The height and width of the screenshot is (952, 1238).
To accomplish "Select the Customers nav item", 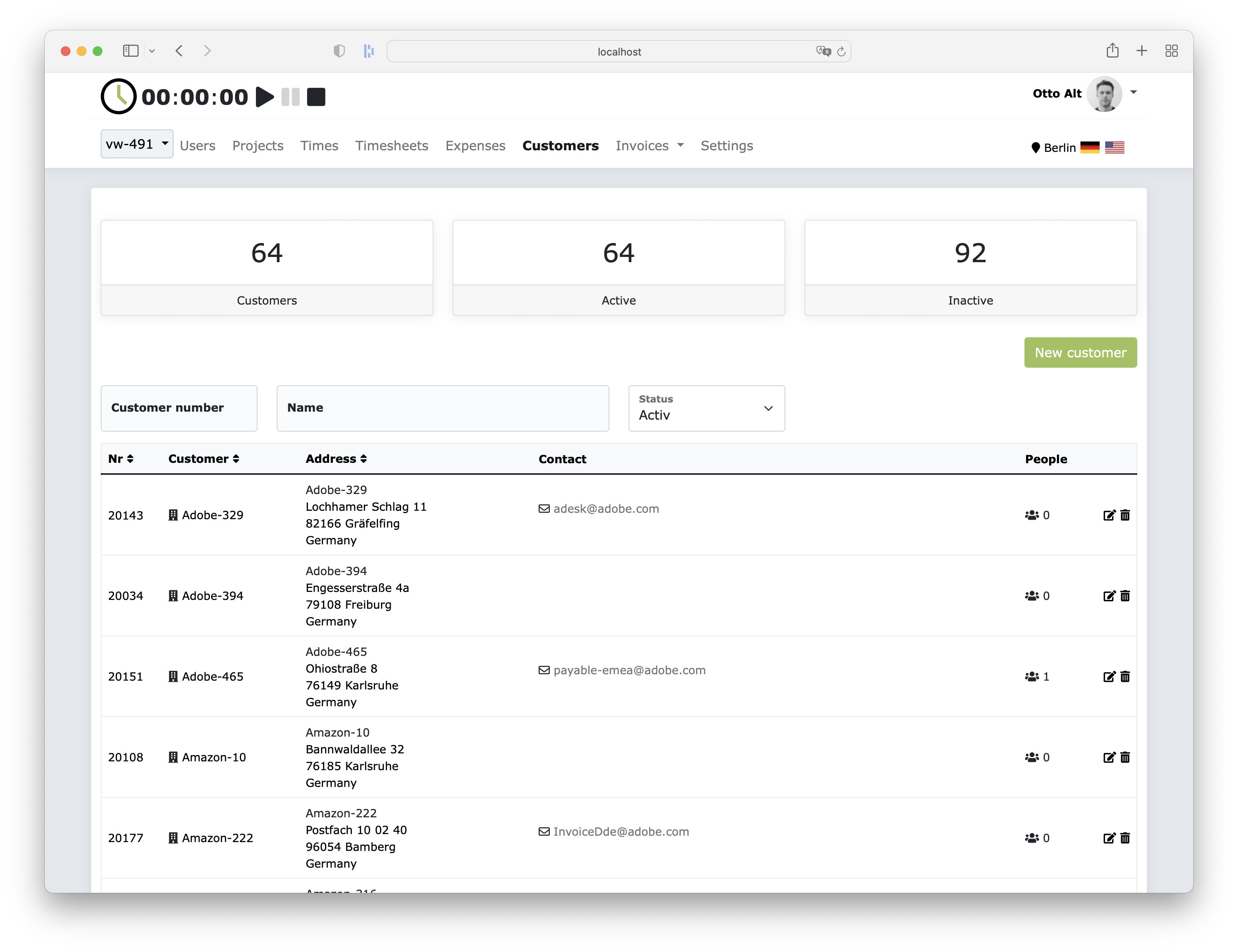I will point(560,145).
